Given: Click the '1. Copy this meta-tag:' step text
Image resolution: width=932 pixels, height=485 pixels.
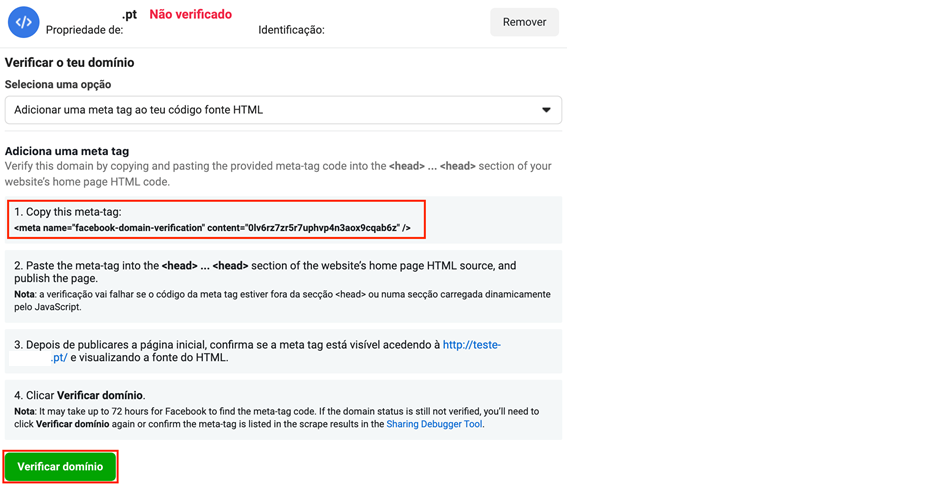Looking at the screenshot, I should point(68,212).
